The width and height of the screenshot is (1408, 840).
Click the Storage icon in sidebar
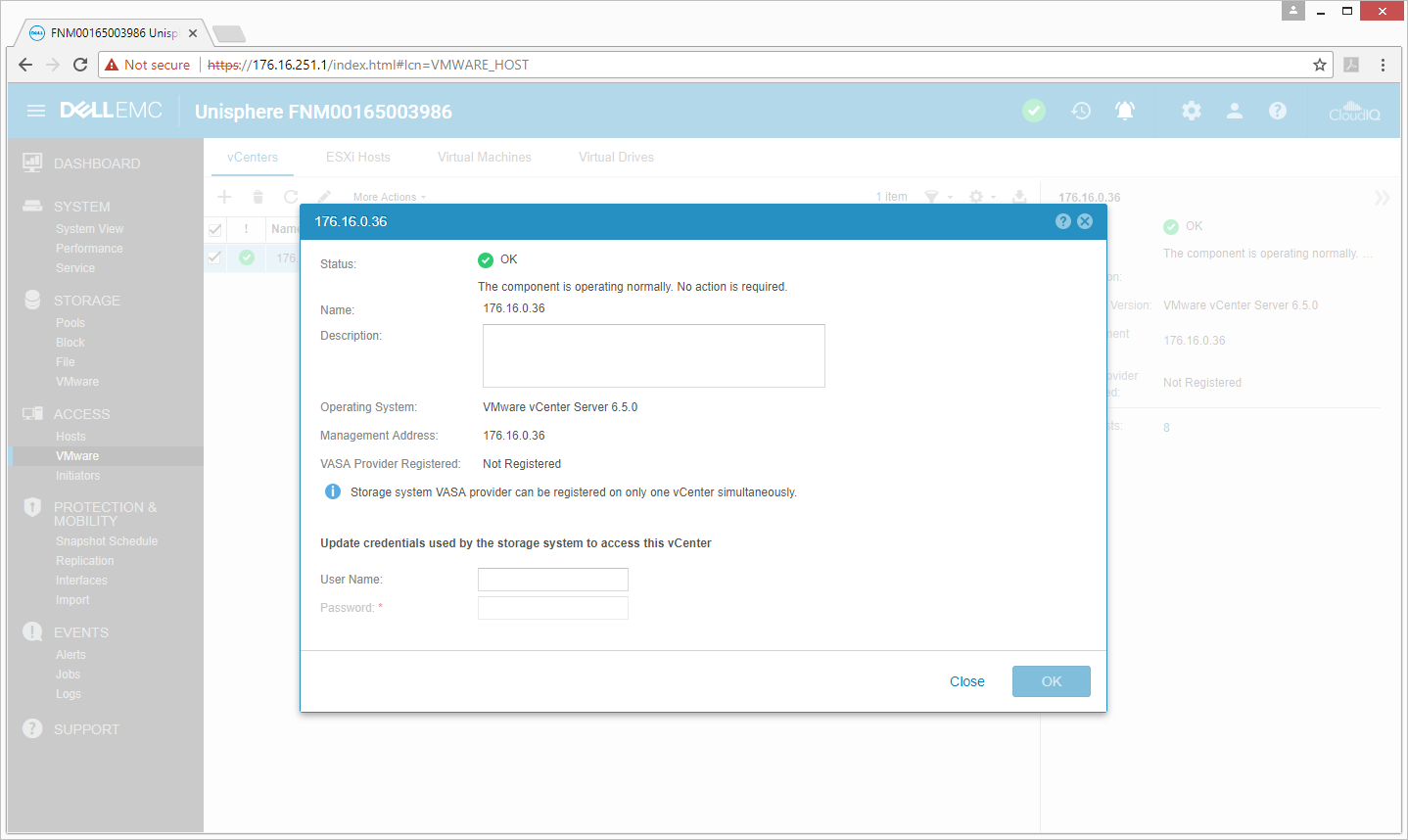pyautogui.click(x=32, y=300)
